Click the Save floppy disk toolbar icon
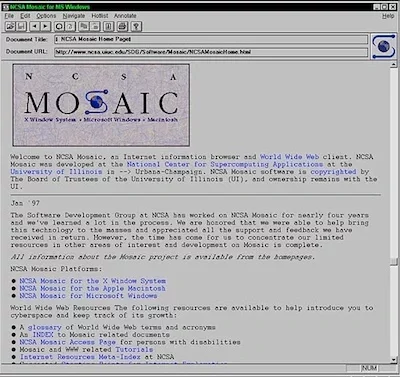This screenshot has width=400, height=377. tap(21, 26)
